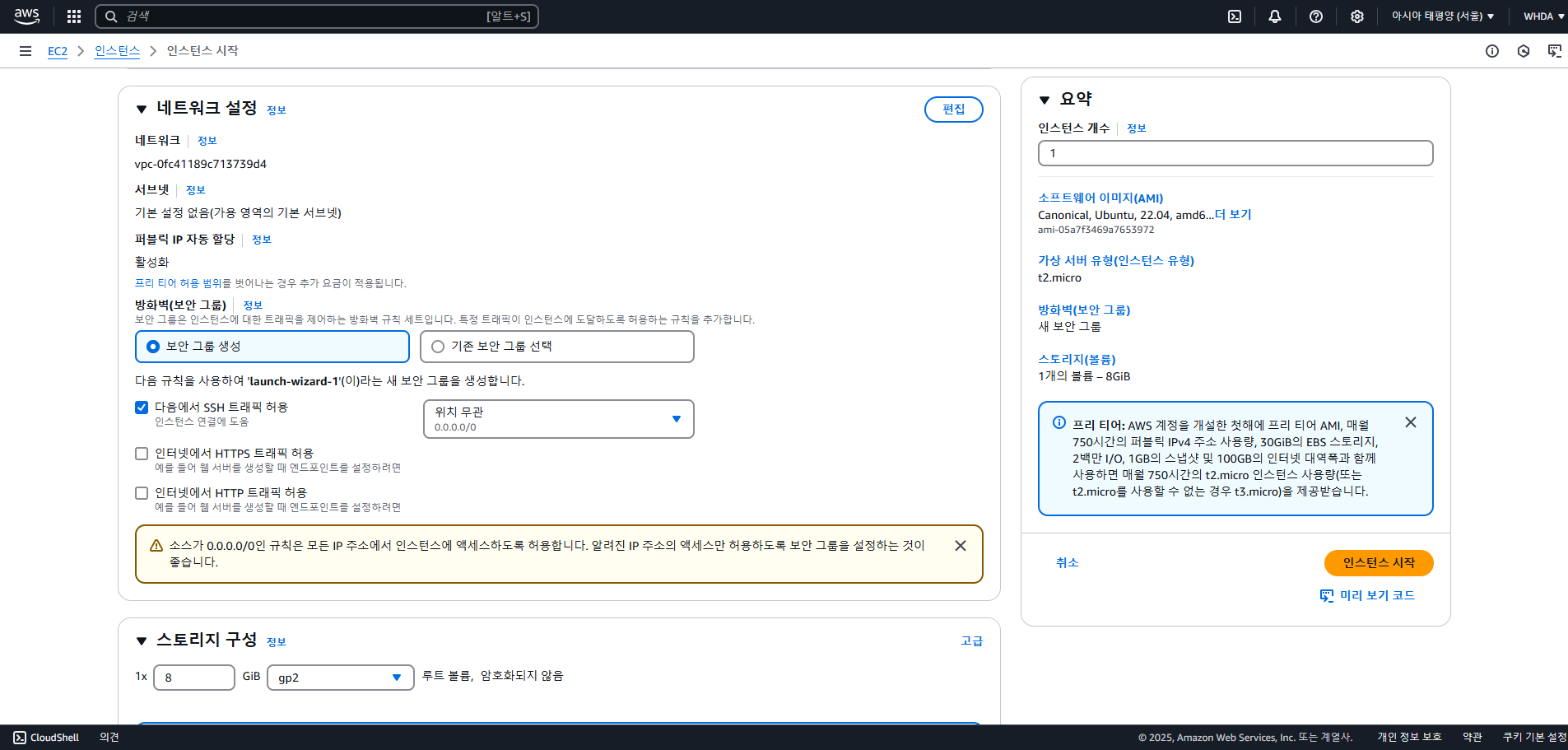
Task: Click the orange Launch instance button
Action: (x=1379, y=563)
